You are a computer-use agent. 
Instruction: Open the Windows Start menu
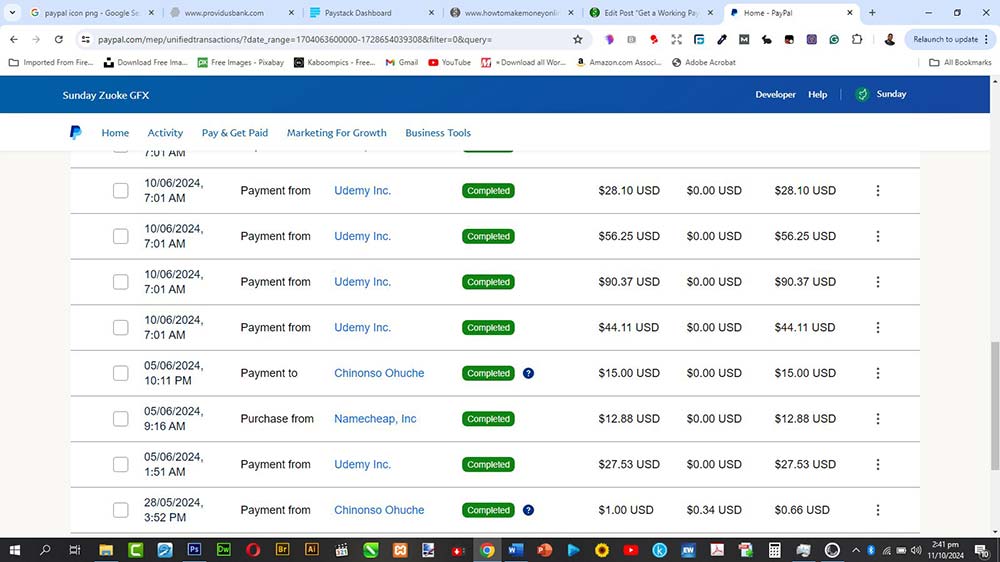[x=14, y=550]
